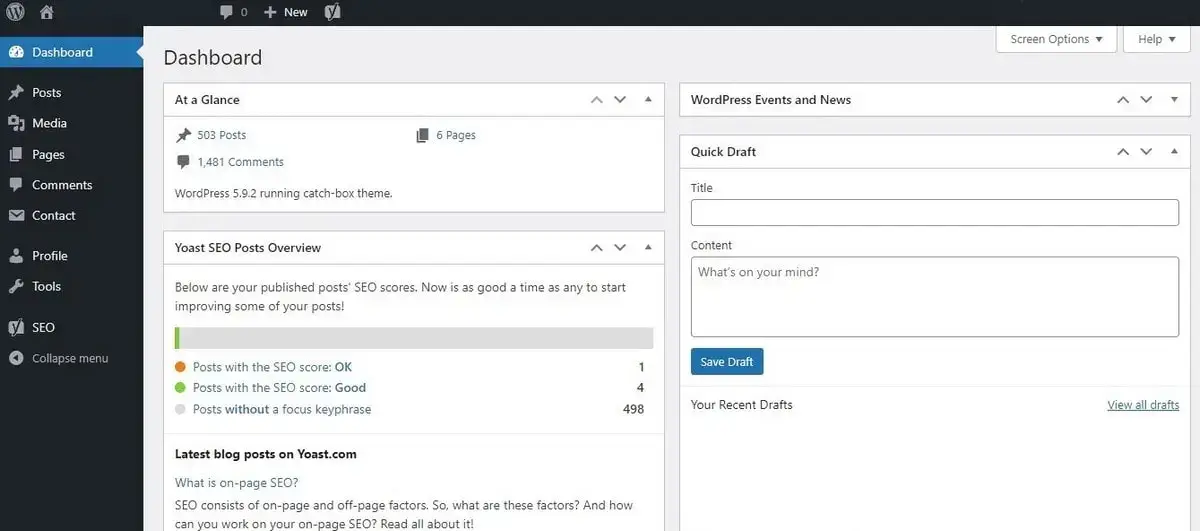Move At a Glance widget down
The height and width of the screenshot is (531, 1200).
(620, 100)
